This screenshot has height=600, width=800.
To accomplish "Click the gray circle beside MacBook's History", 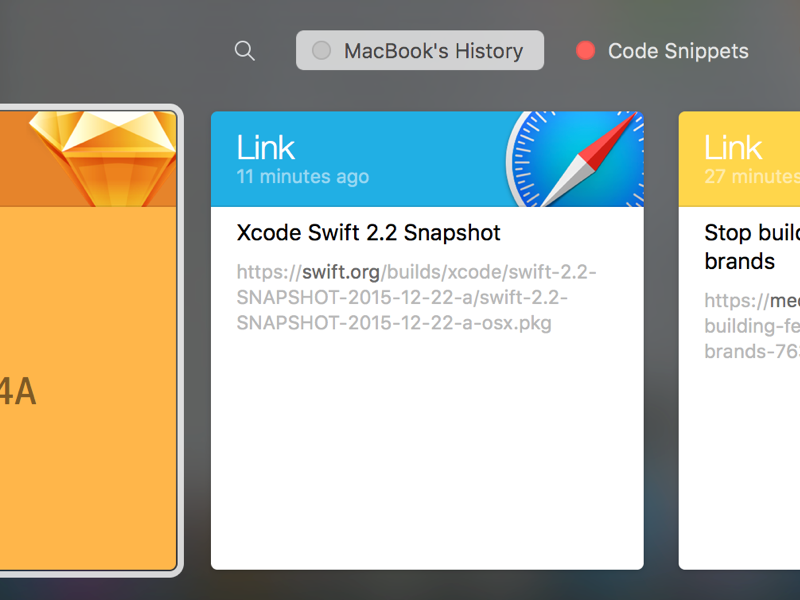I will tap(321, 51).
